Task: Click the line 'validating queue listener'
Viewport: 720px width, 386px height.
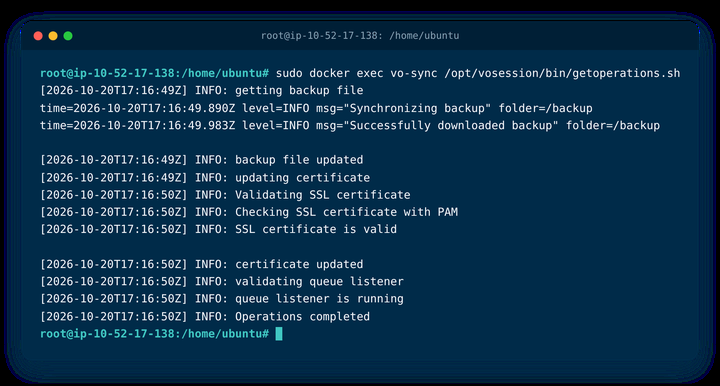Action: coord(222,281)
